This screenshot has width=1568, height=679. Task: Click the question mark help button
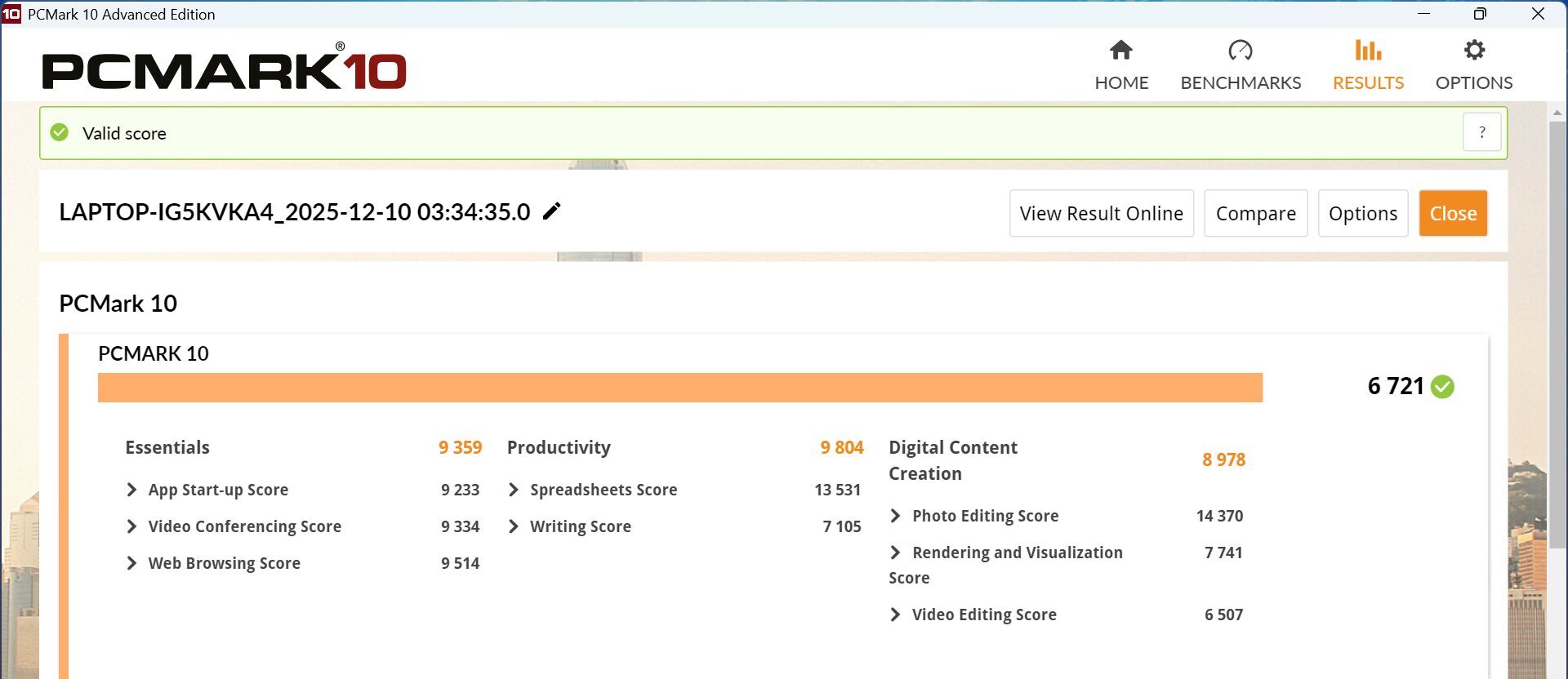1481,132
